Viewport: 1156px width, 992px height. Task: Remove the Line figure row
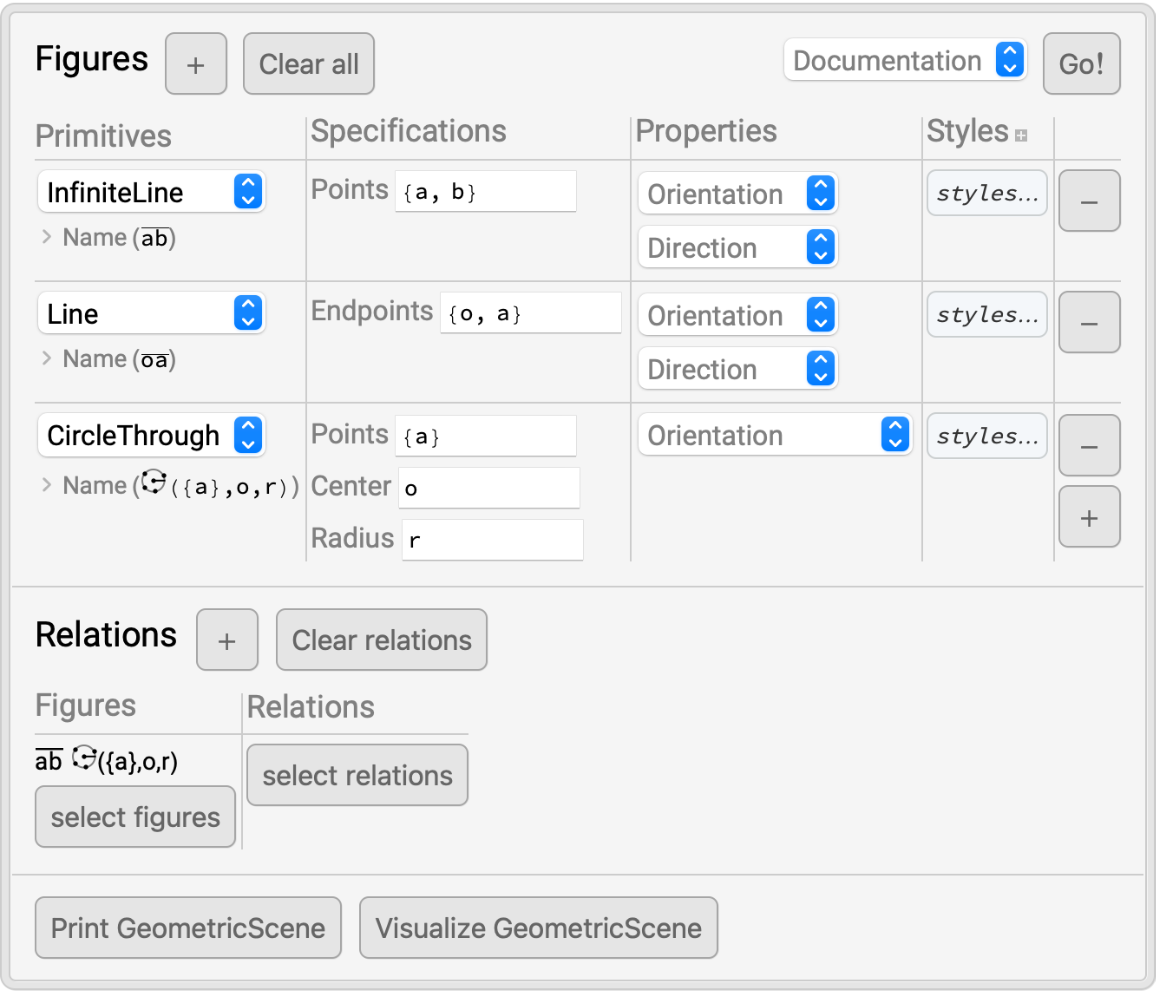[x=1089, y=323]
